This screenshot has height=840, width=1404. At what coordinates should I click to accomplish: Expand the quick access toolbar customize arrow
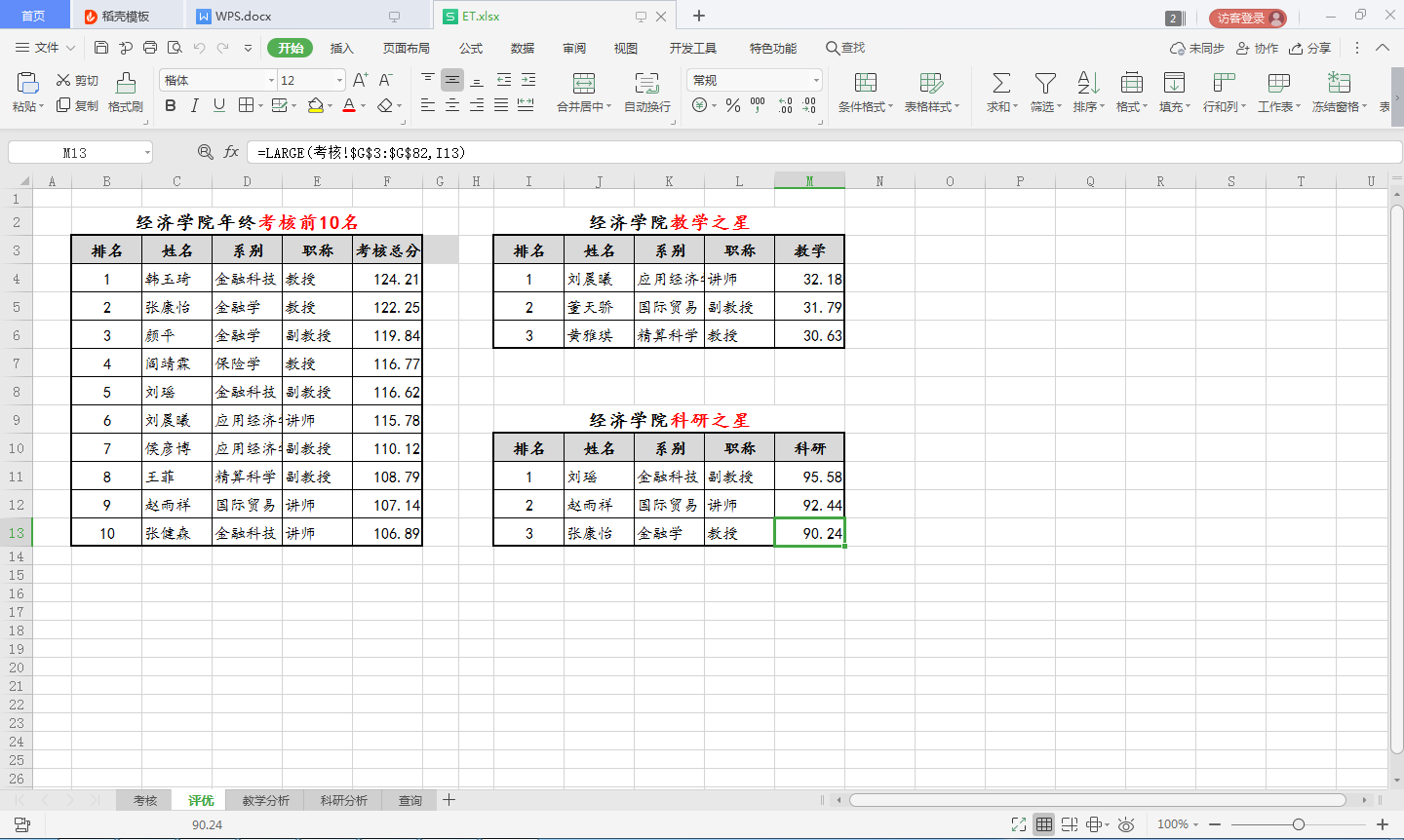(x=248, y=48)
